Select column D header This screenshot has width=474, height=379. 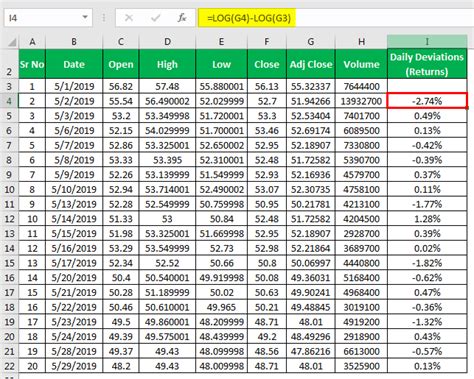167,42
